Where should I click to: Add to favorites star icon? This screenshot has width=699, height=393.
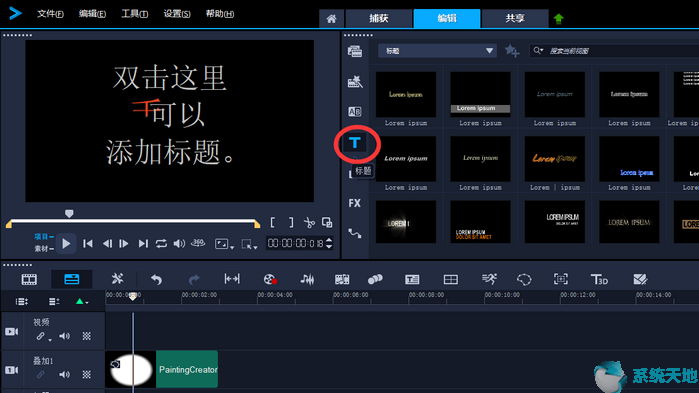(512, 51)
